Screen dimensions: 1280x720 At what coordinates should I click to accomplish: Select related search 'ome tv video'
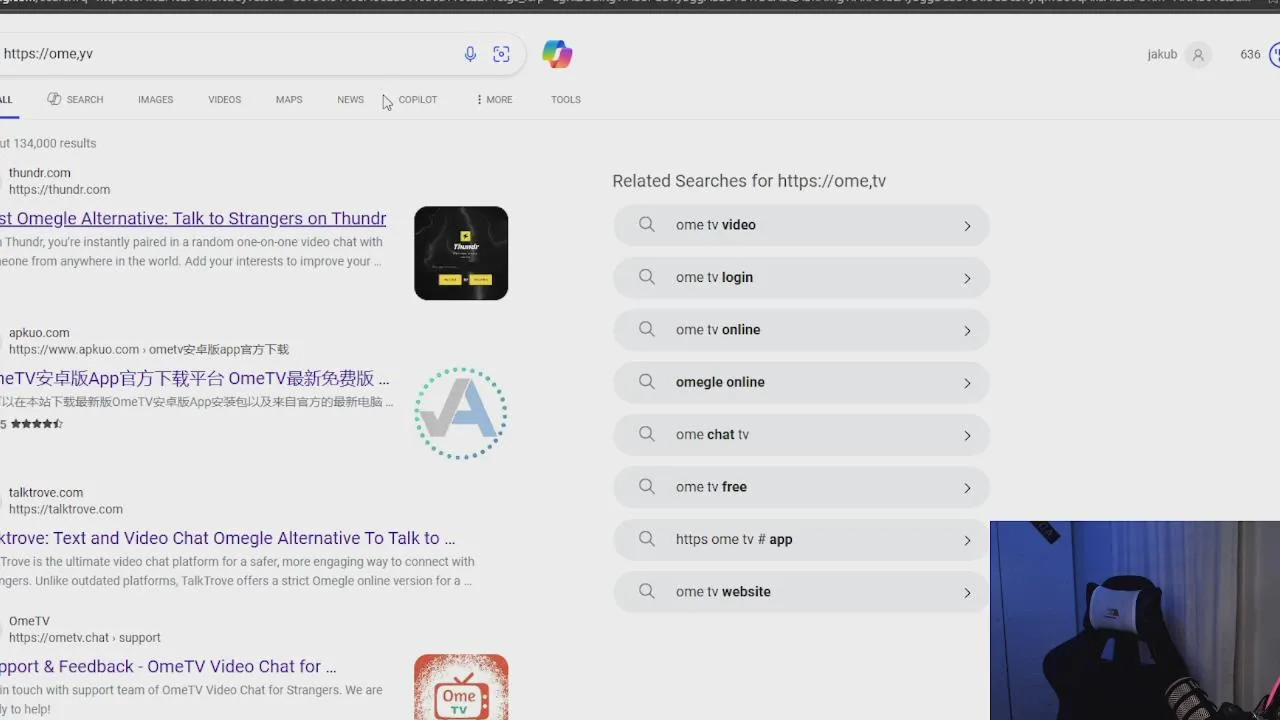click(801, 225)
